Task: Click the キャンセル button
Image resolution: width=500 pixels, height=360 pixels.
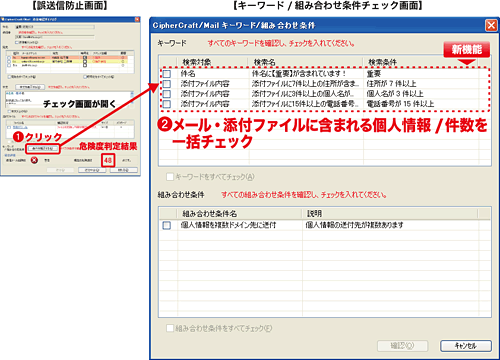Action: point(466,346)
